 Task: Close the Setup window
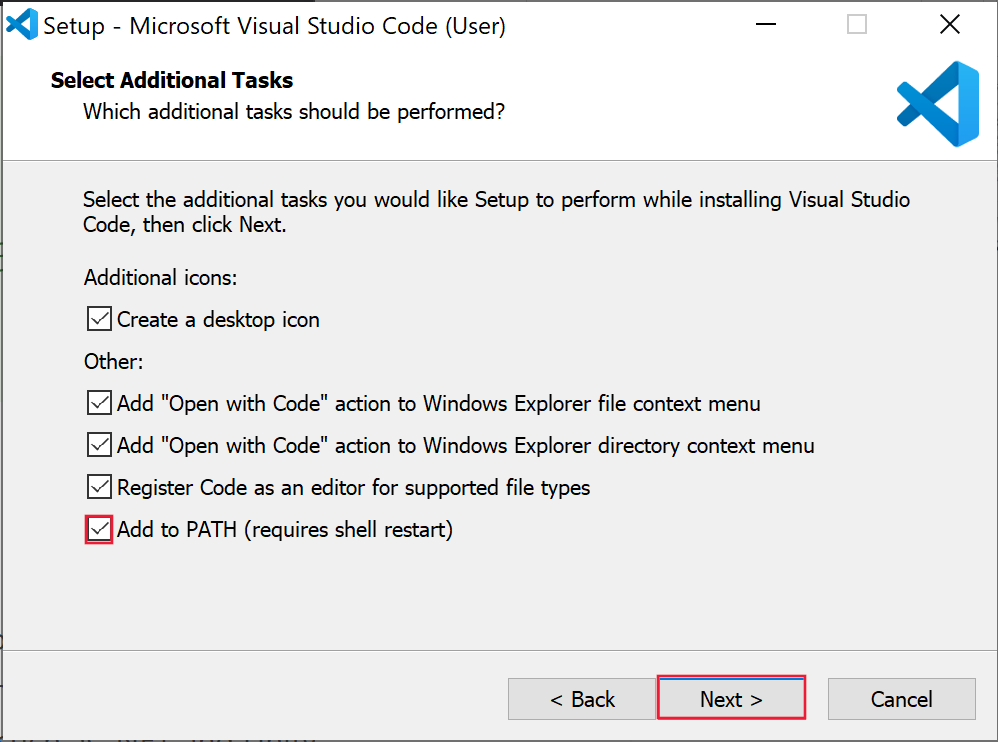point(950,25)
